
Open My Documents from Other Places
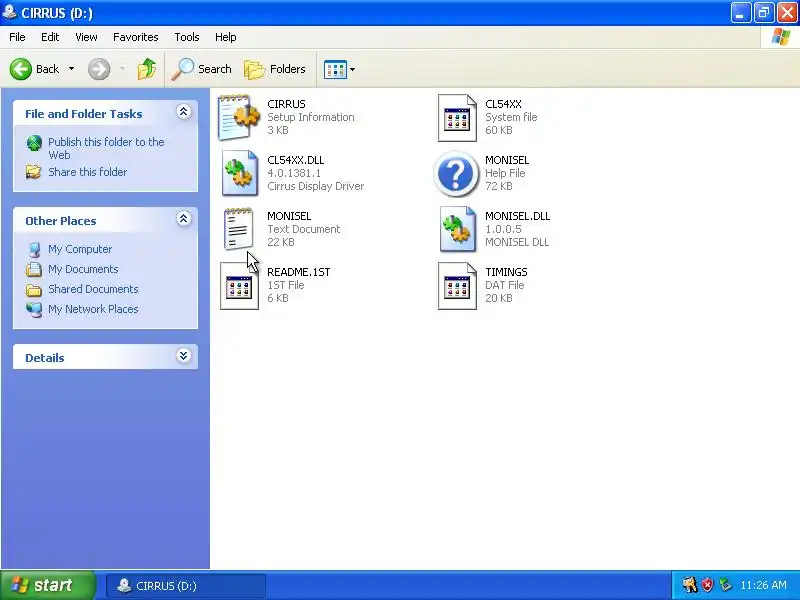83,269
